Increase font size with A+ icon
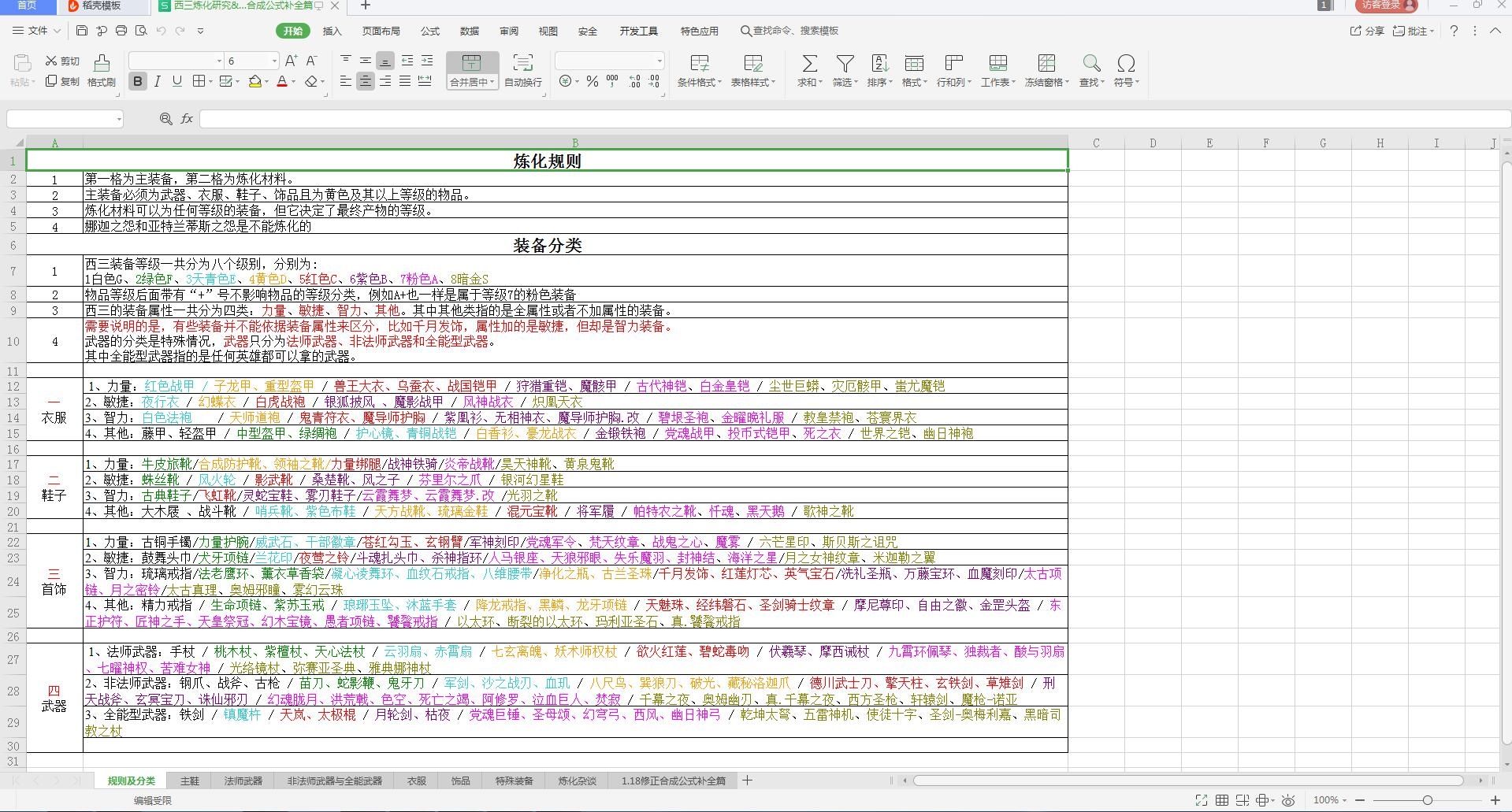The width and height of the screenshot is (1512, 812). click(291, 61)
